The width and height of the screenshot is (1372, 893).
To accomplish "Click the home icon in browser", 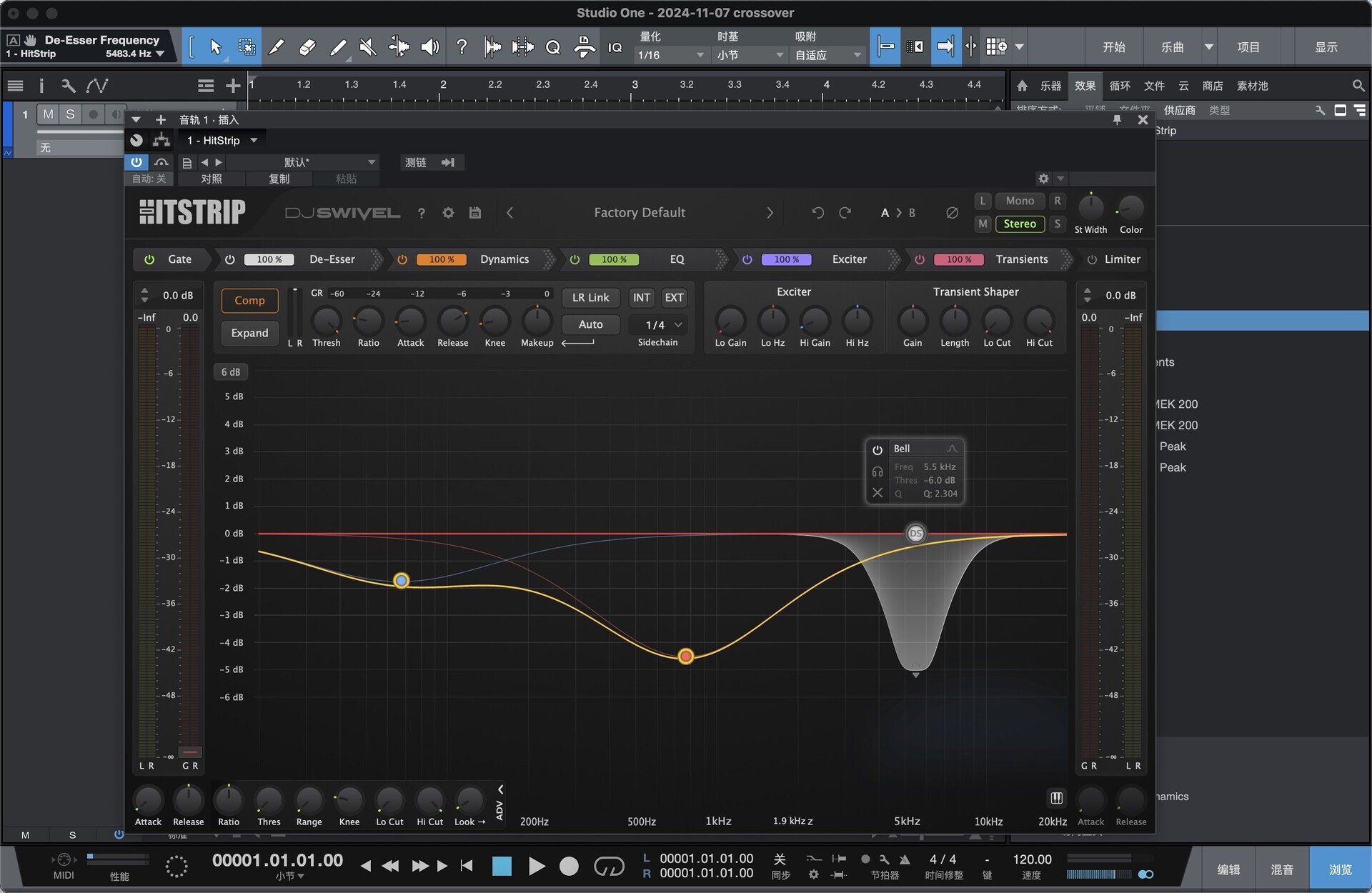I will [x=1022, y=86].
